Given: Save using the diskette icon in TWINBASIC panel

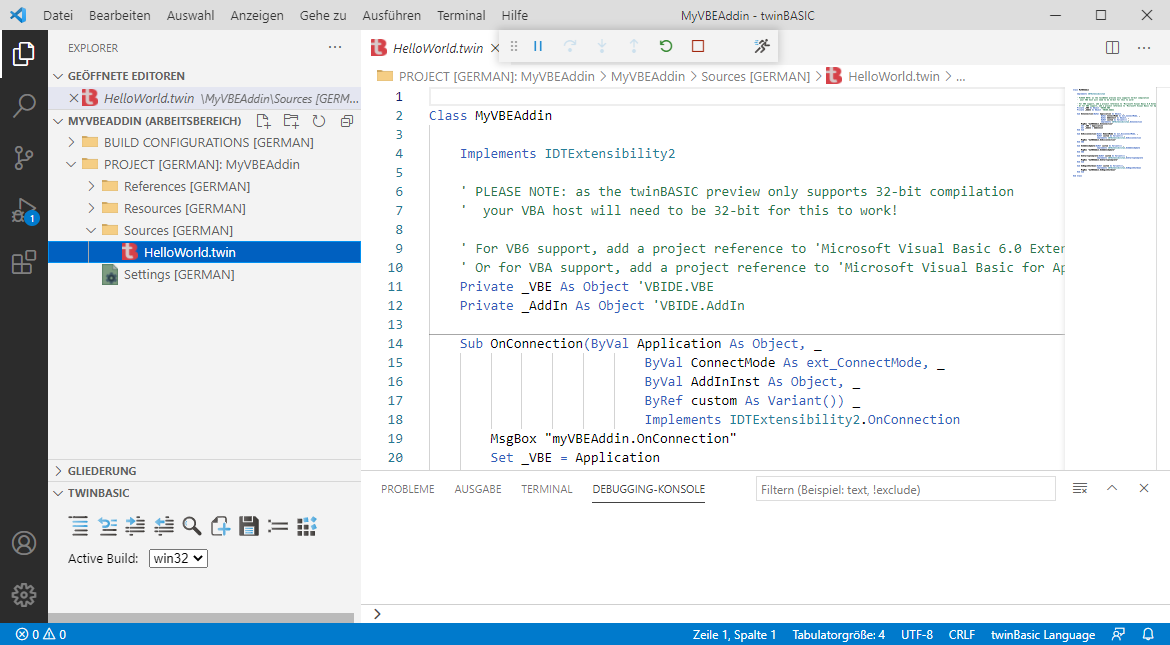Looking at the screenshot, I should click(x=248, y=525).
